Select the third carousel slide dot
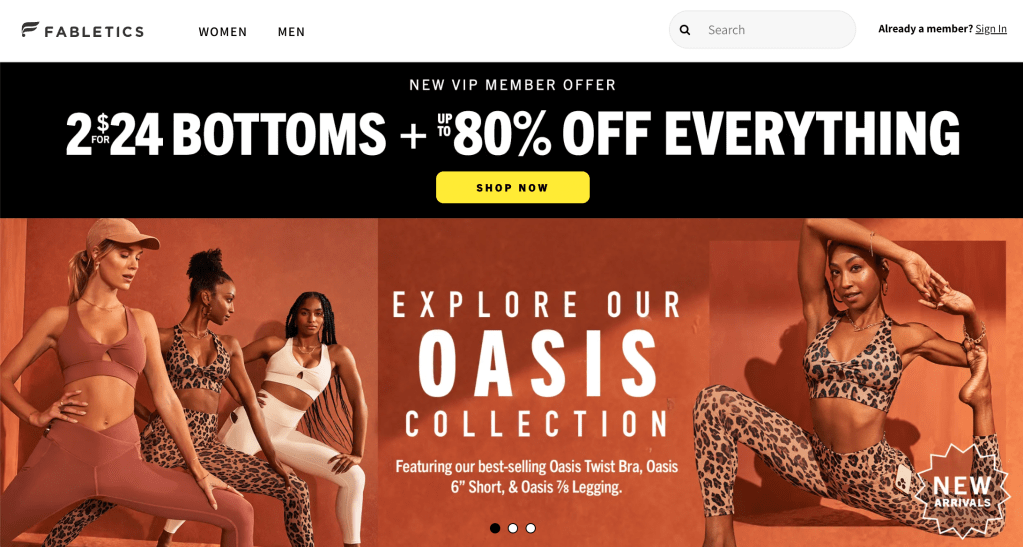The image size is (1023, 547). (531, 528)
